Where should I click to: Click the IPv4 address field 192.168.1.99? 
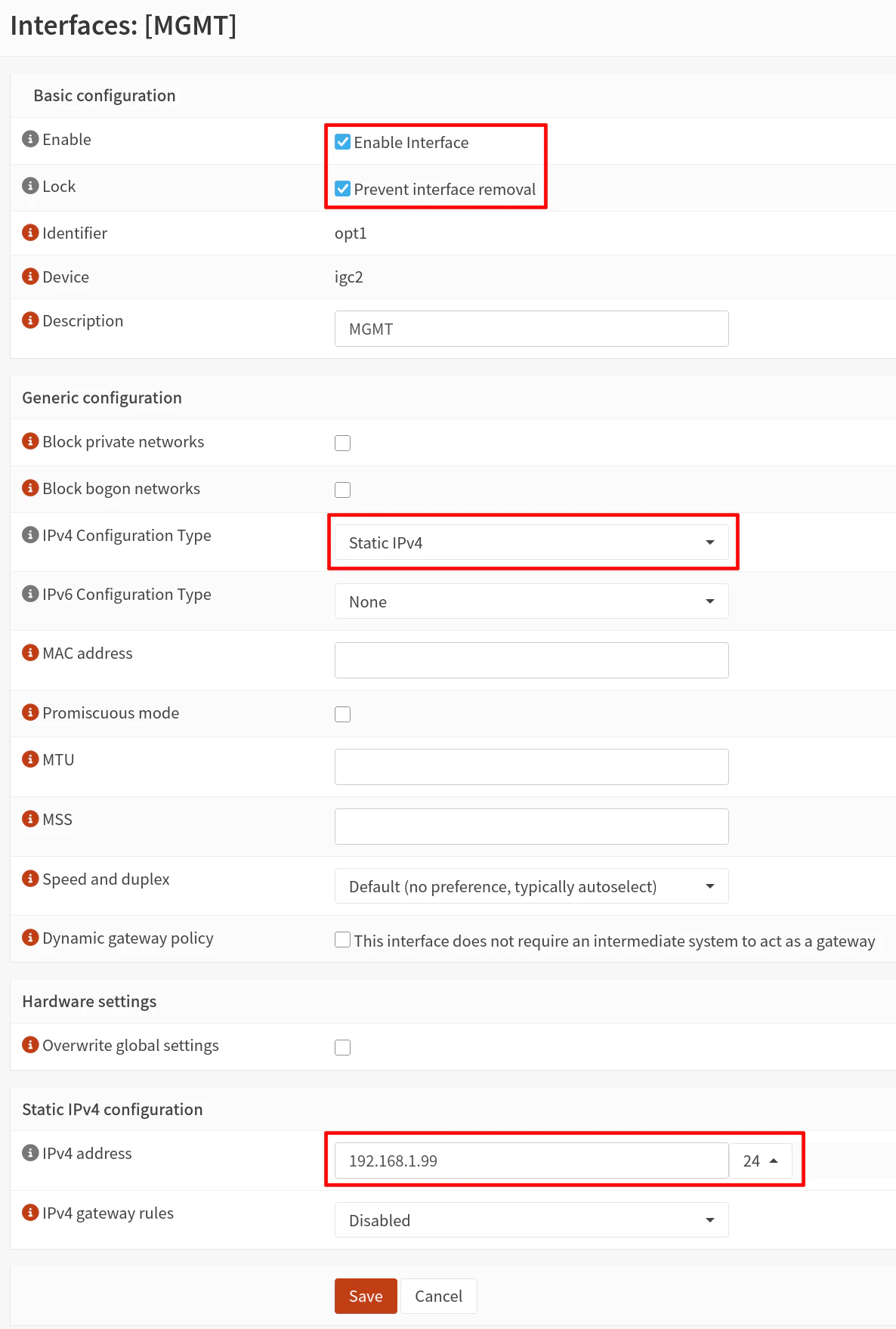532,1161
